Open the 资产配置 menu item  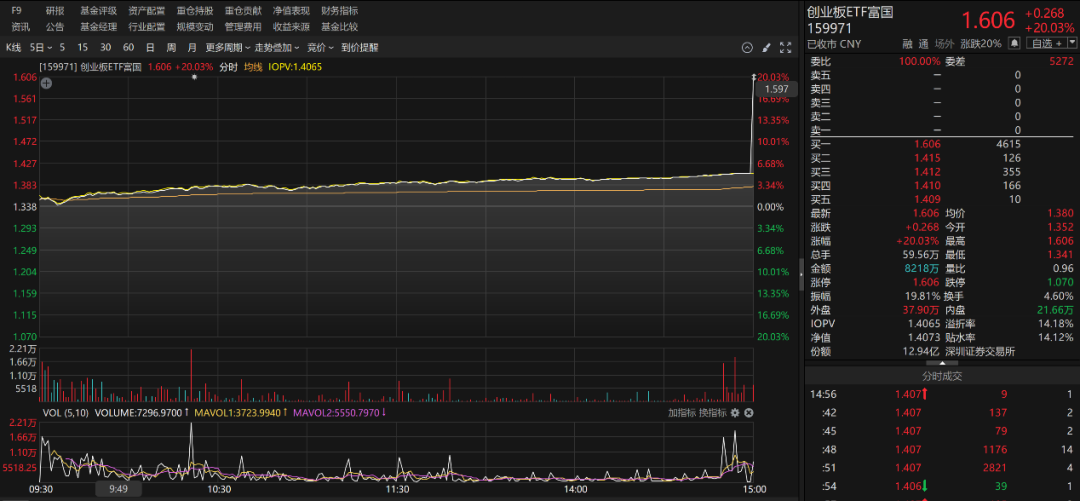click(x=147, y=11)
